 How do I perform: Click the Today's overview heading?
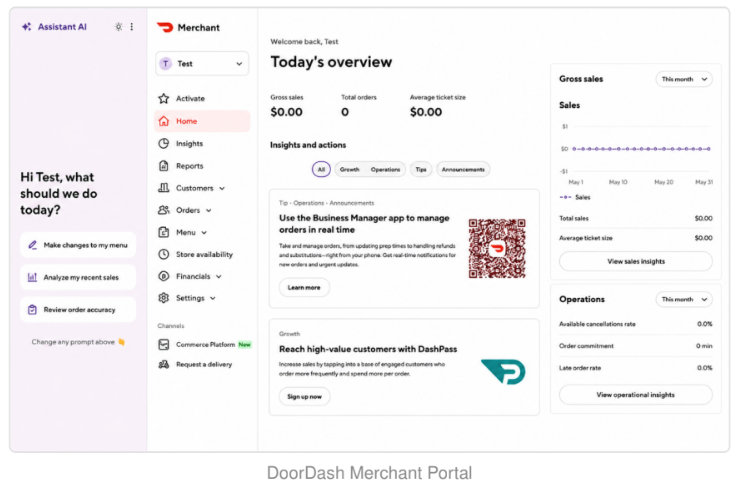[331, 62]
